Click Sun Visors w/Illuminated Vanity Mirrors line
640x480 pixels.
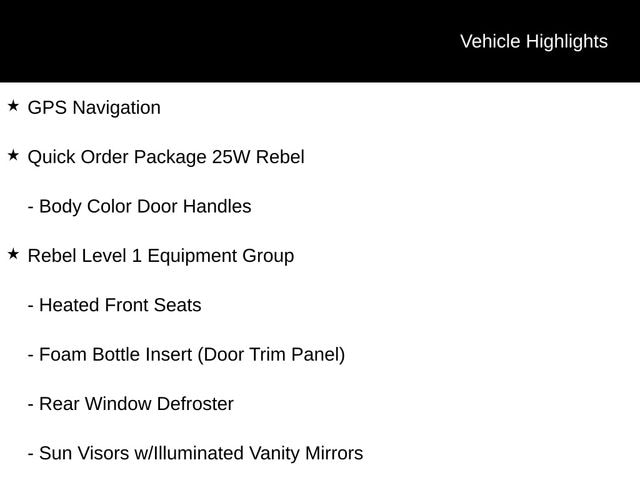coord(196,453)
